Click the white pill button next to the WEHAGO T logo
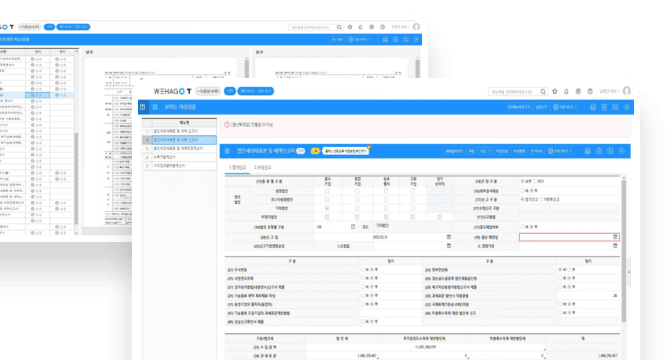The image size is (672, 360). (x=208, y=91)
